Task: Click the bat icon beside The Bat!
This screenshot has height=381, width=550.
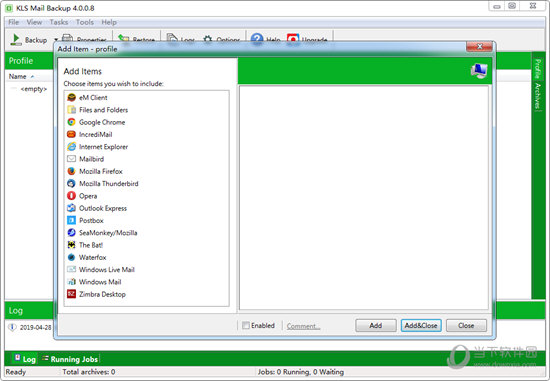Action: [x=72, y=245]
